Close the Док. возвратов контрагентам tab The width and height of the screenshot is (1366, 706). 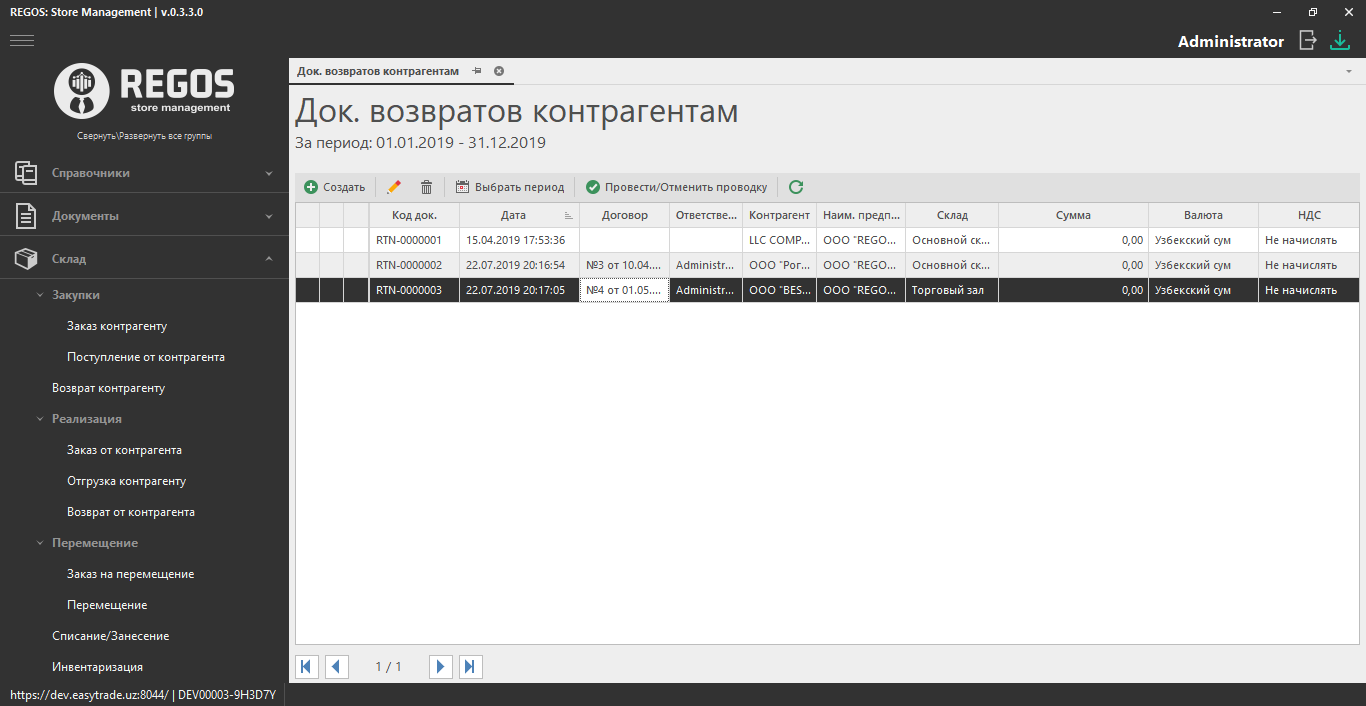pos(499,71)
